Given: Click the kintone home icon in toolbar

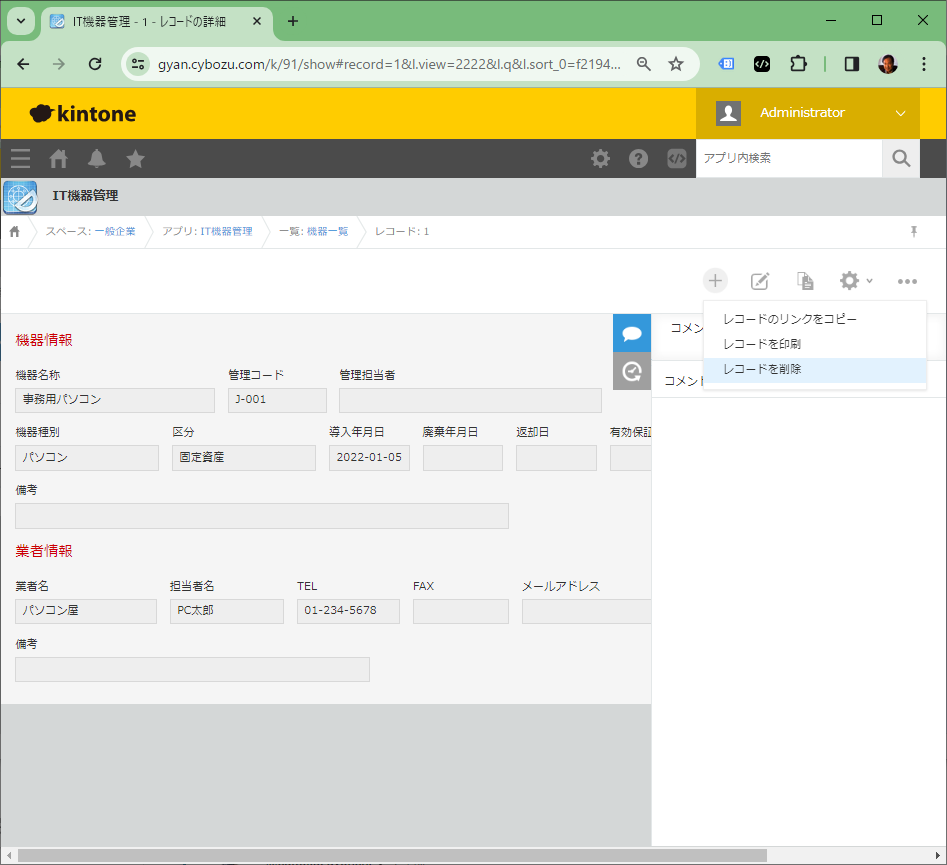Looking at the screenshot, I should click(x=59, y=158).
